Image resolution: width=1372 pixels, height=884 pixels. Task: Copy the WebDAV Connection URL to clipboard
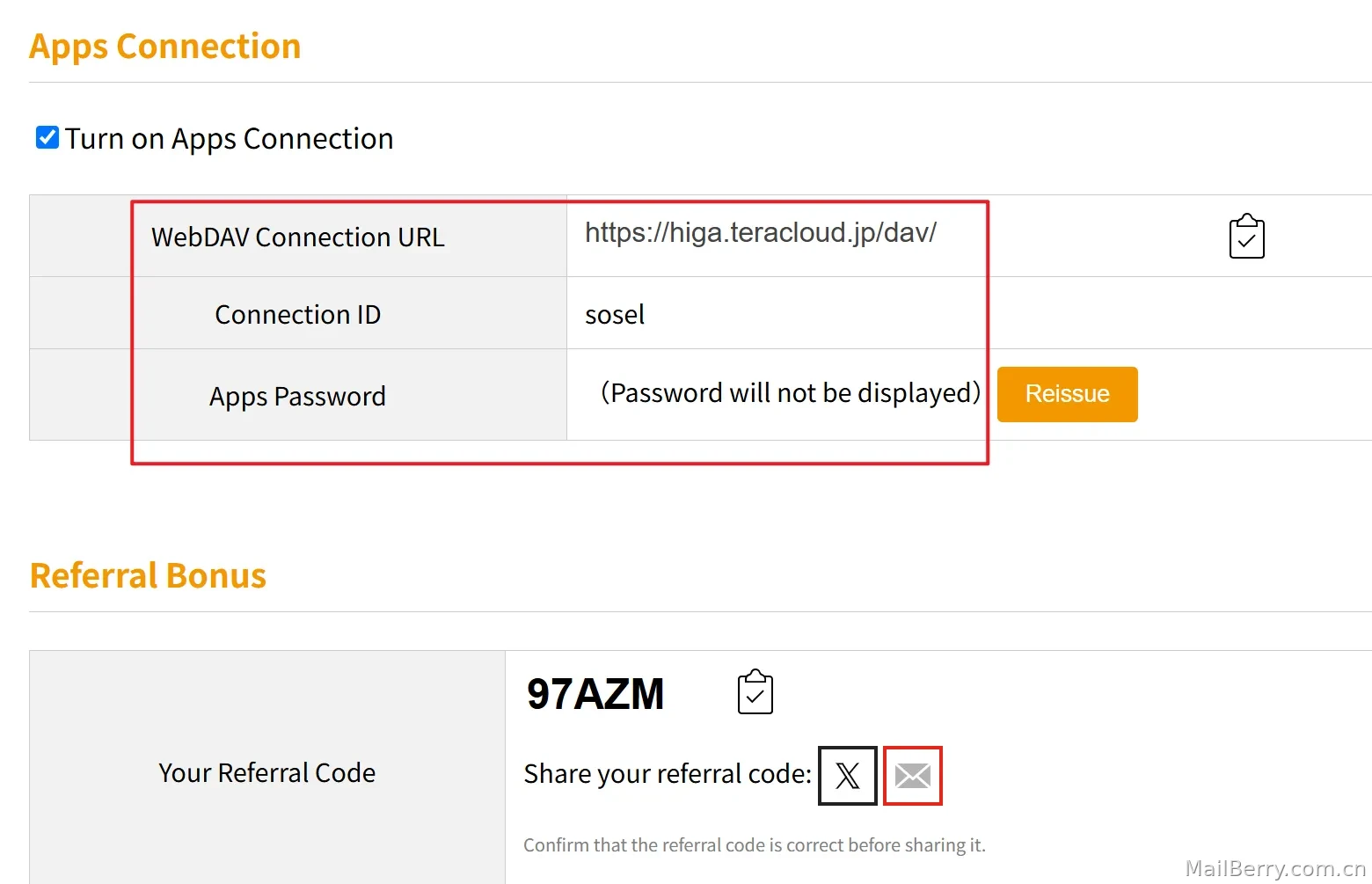pos(1246,236)
